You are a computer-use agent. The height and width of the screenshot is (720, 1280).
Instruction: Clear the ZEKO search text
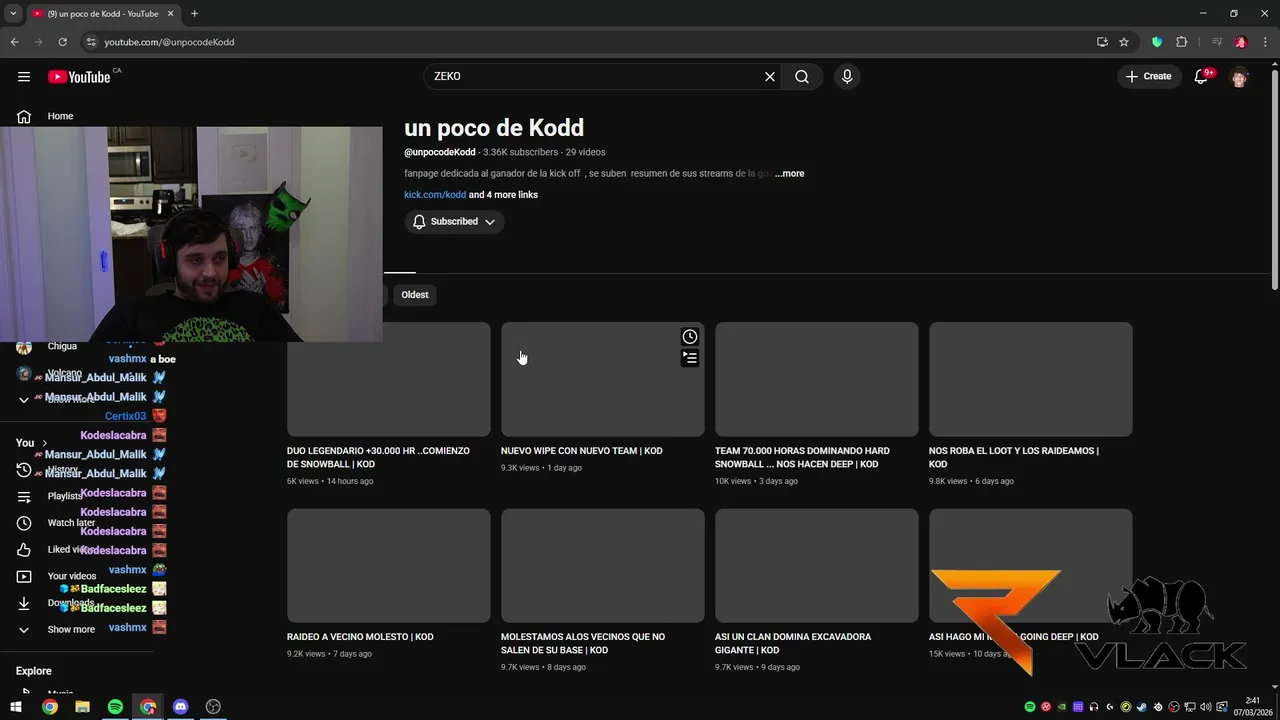pos(770,76)
